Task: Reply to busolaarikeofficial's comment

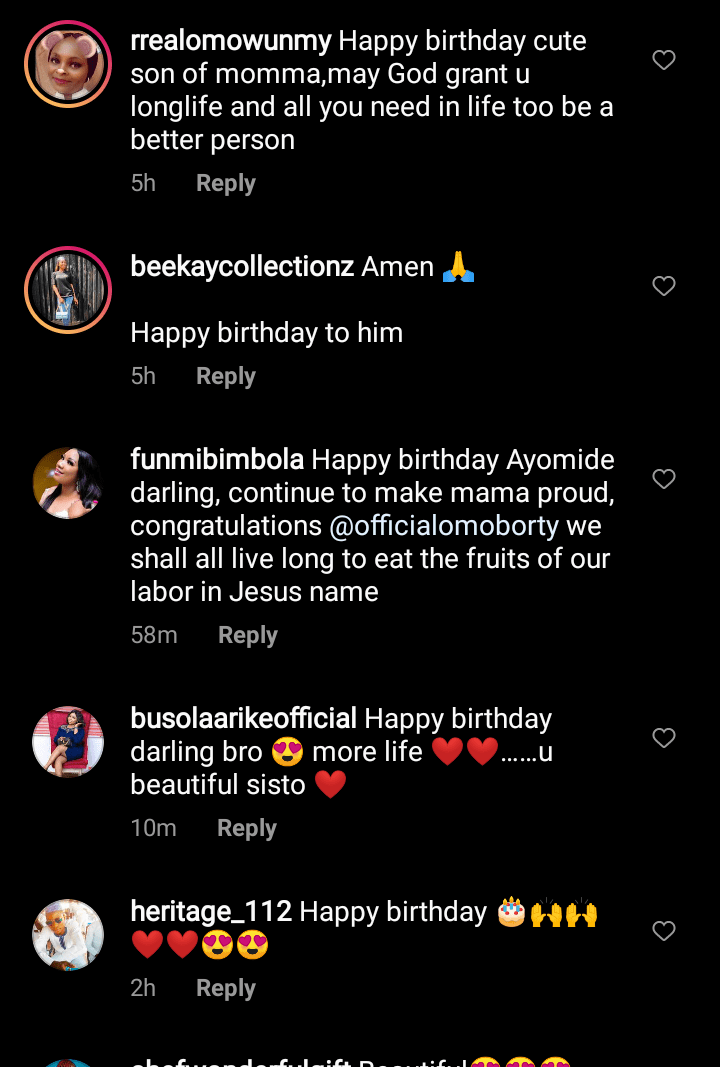Action: (x=247, y=828)
